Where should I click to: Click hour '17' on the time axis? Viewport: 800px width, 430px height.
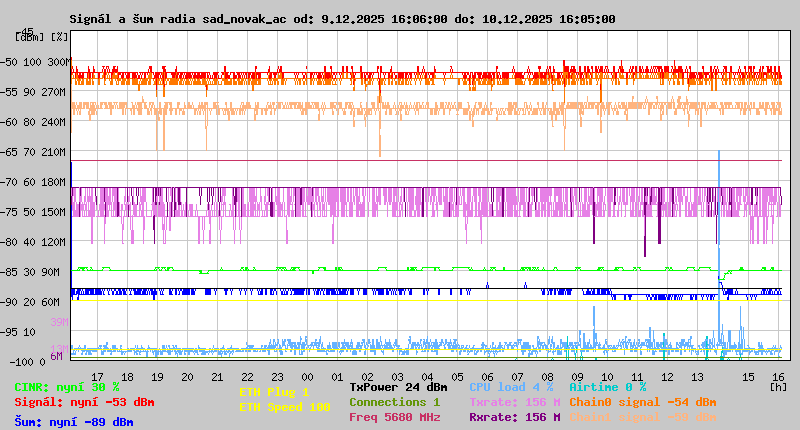click(x=97, y=377)
